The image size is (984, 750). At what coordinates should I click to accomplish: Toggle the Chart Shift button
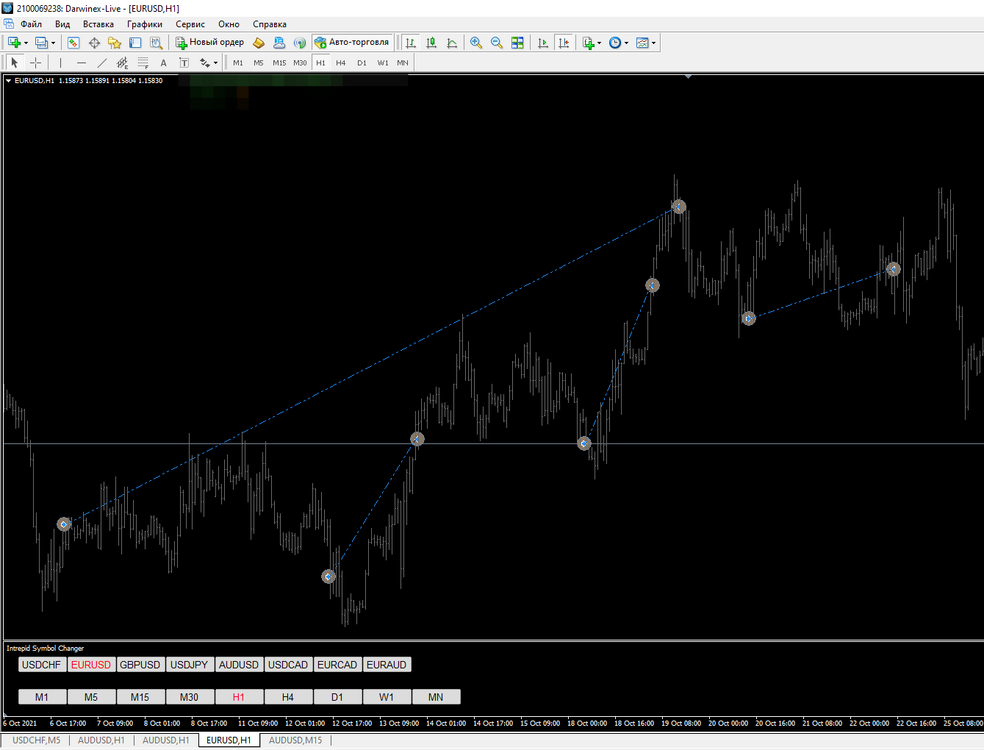coord(564,43)
